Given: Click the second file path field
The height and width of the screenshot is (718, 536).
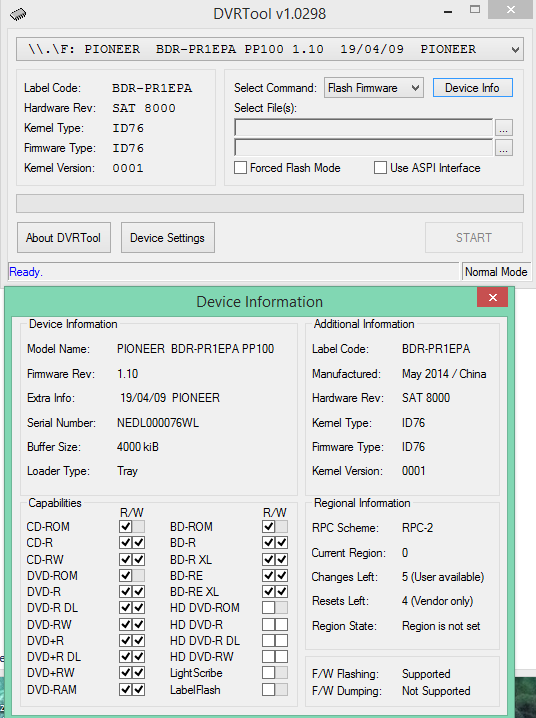Looking at the screenshot, I should [x=363, y=147].
